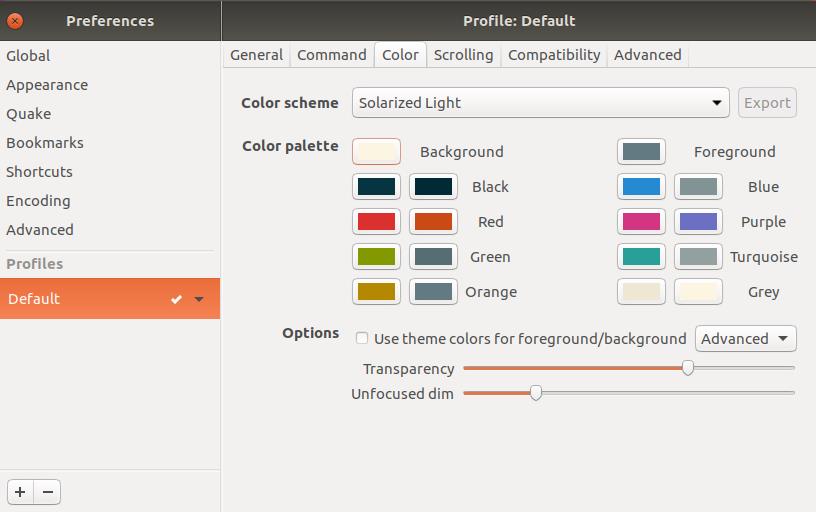Click the Unfocused dim slider handle
816x512 pixels.
pos(536,393)
